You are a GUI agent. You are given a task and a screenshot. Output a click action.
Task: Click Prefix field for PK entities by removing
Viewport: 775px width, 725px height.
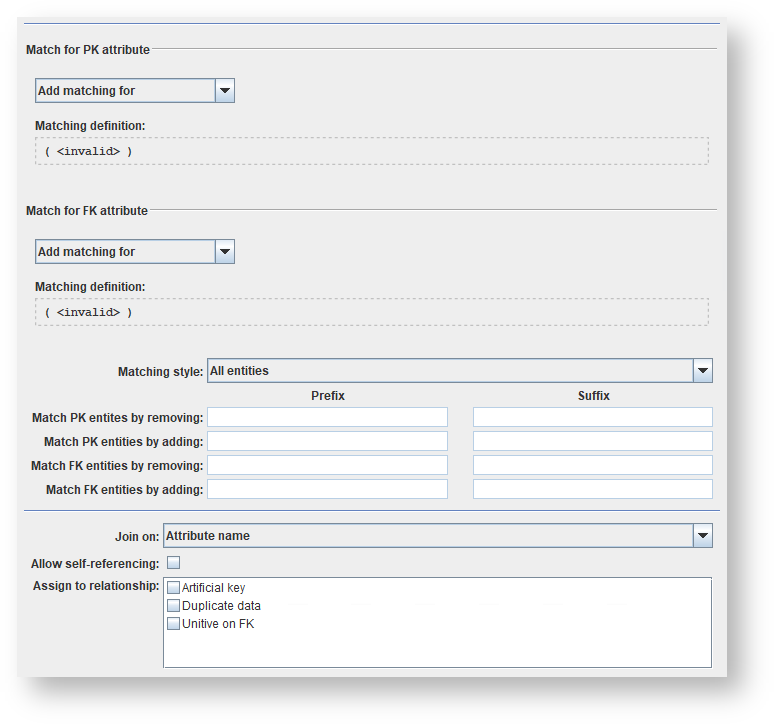tap(327, 417)
